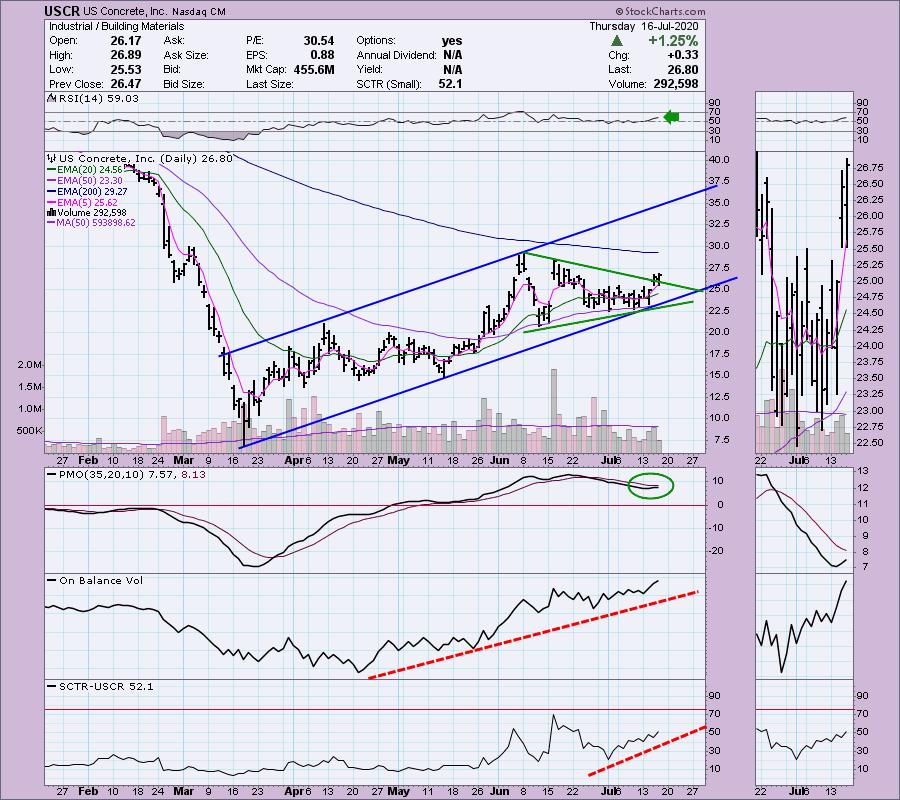Click the copyright symbol before StockCharts.com
Screen dimensions: 900x800
tap(619, 11)
